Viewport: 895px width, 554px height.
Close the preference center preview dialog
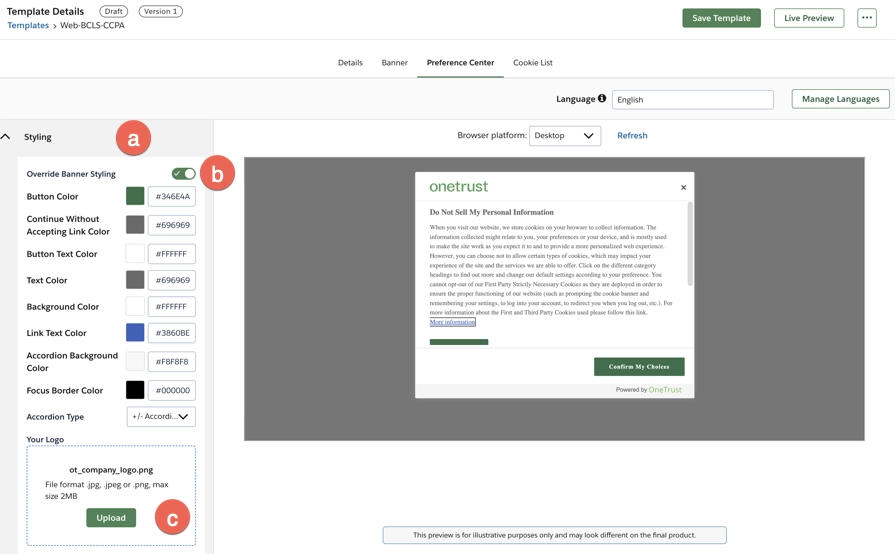tap(683, 188)
